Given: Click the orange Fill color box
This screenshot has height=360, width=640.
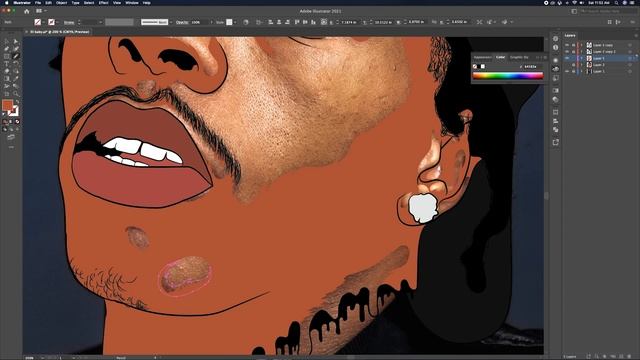Looking at the screenshot, I should tap(7, 105).
